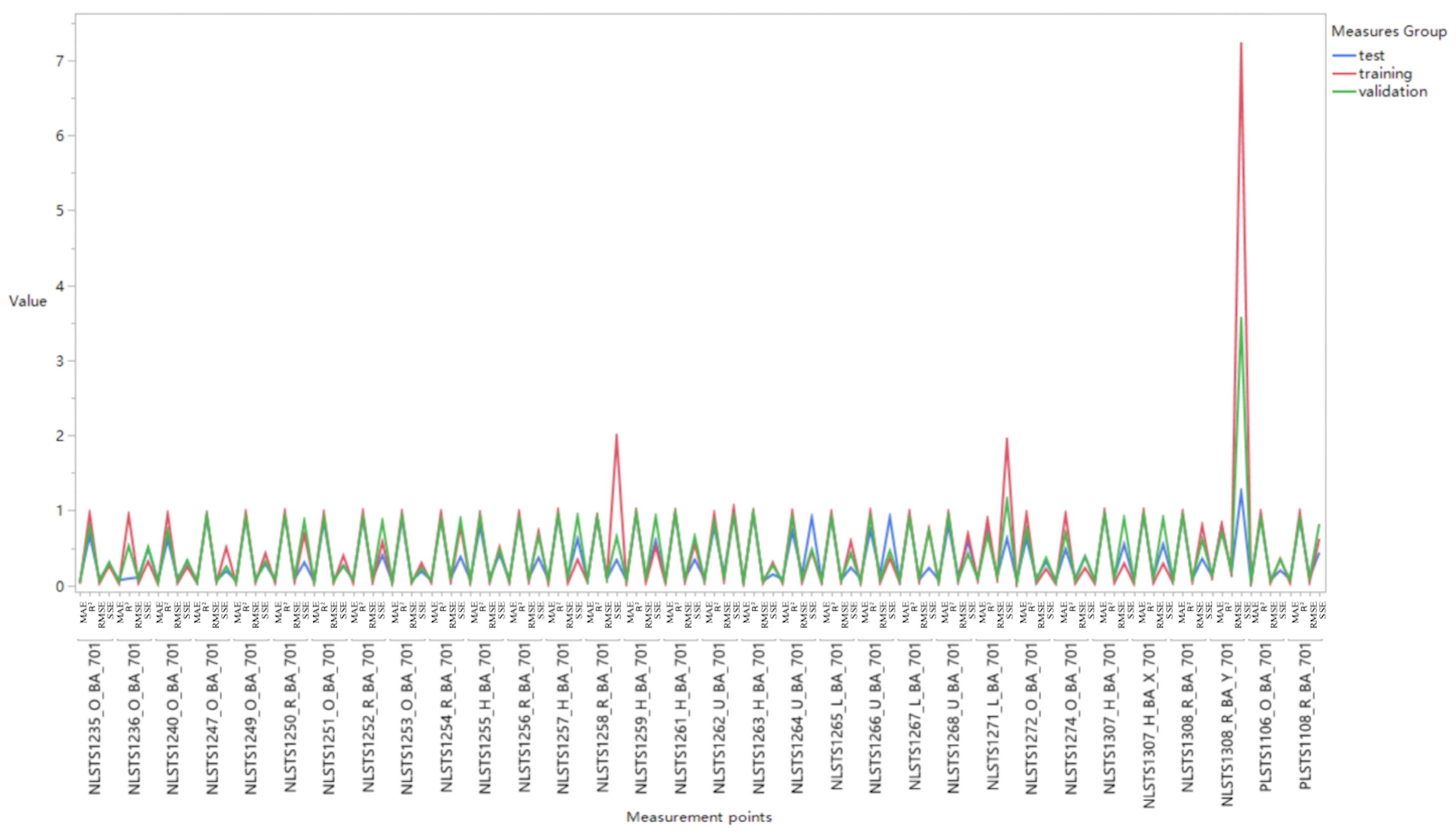Click the red peak at 2 over NLSTS1258
Image resolution: width=1456 pixels, height=836 pixels.
(616, 435)
